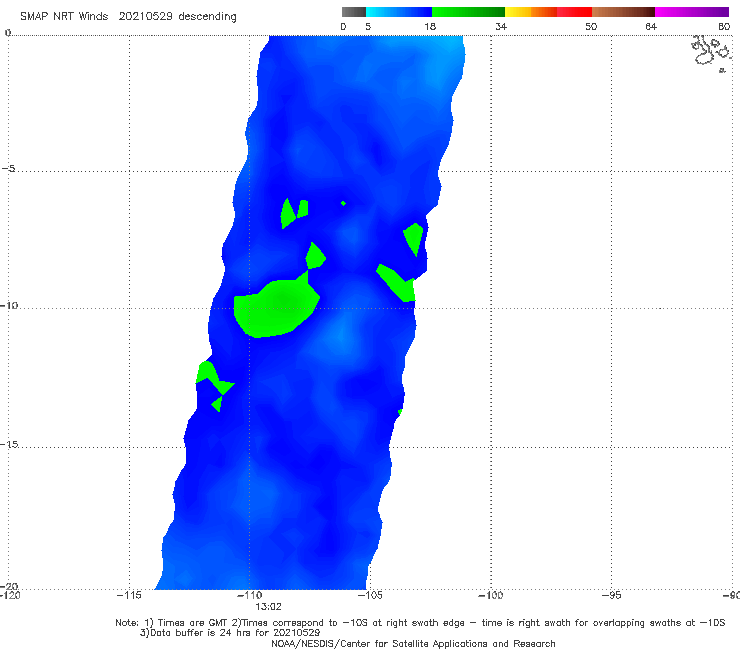Click the '-15' latitude axis label
This screenshot has height=650, width=740.
click(9, 445)
